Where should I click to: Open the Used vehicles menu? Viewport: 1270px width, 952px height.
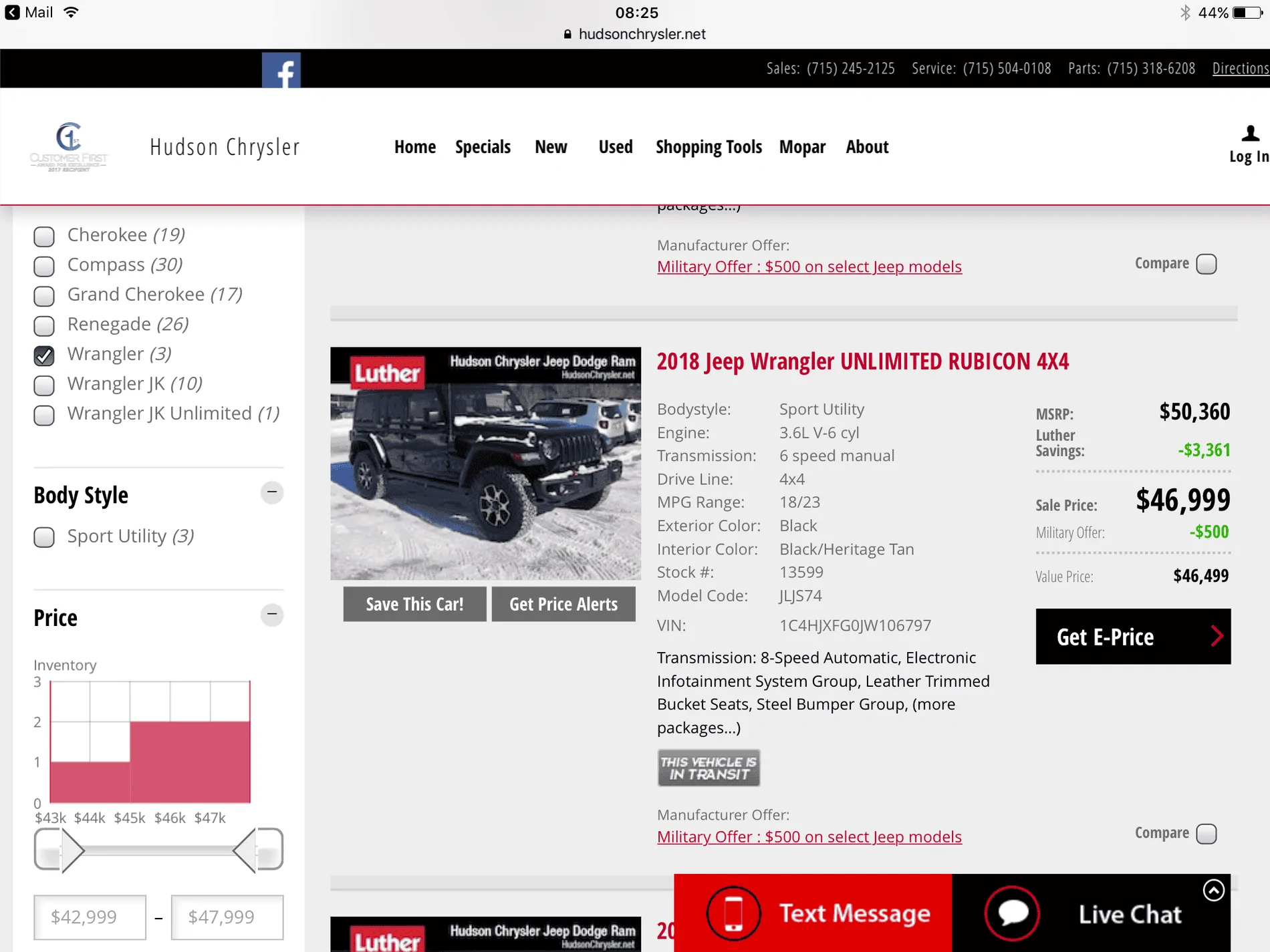[x=616, y=147]
